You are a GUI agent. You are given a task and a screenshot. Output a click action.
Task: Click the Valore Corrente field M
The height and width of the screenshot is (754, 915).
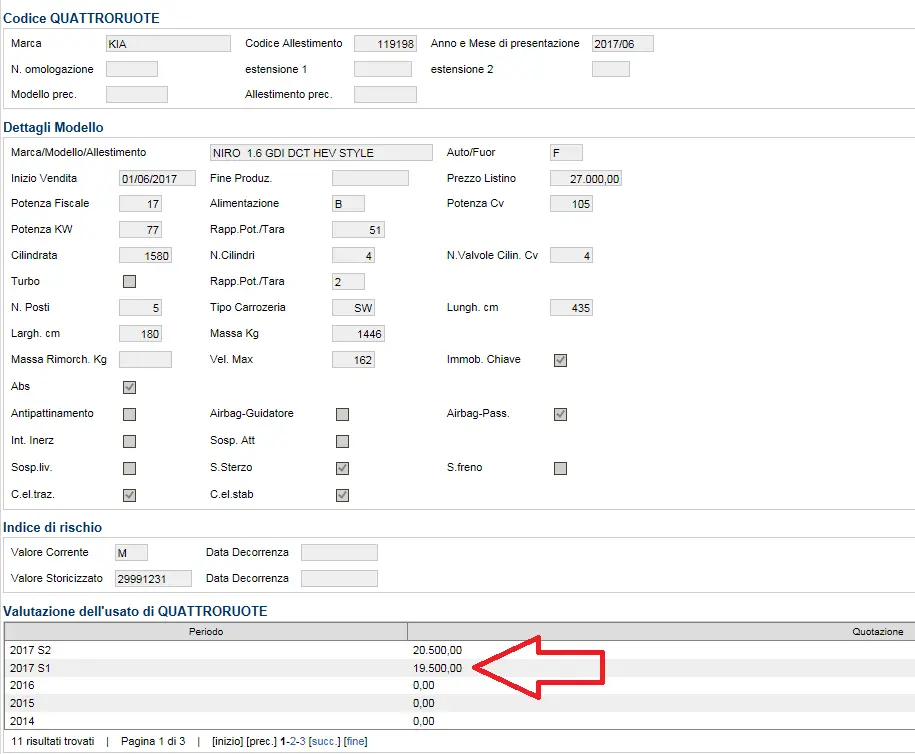[x=131, y=553]
